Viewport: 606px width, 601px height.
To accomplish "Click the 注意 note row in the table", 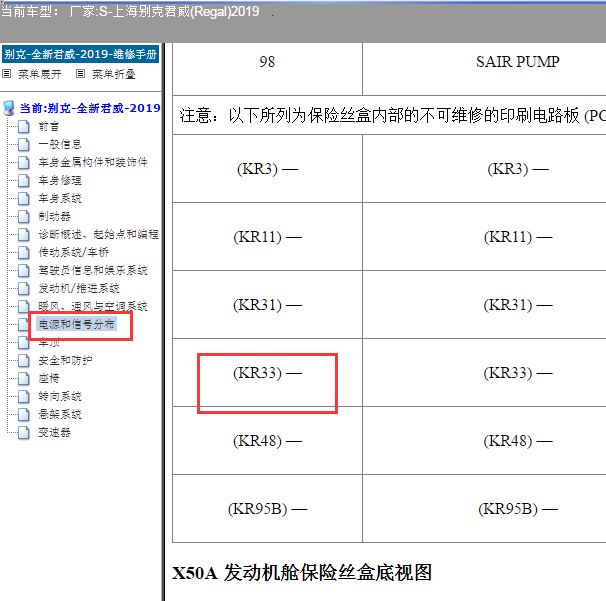I will tap(389, 115).
